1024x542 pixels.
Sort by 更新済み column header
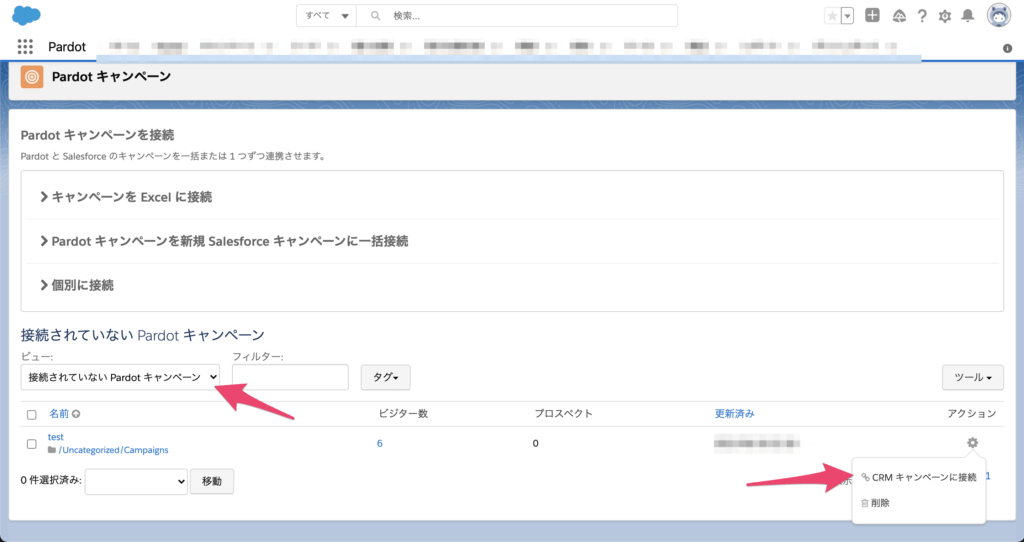[734, 413]
